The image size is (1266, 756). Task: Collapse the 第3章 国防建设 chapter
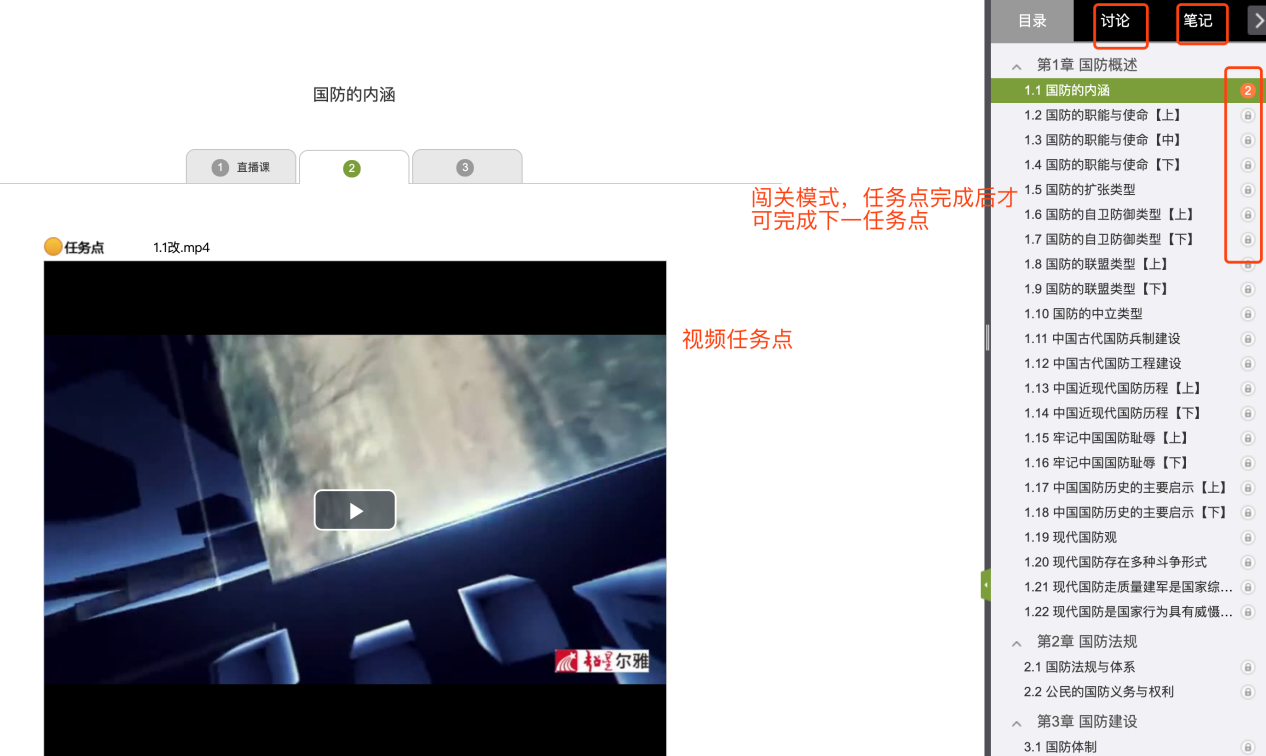(x=1016, y=722)
